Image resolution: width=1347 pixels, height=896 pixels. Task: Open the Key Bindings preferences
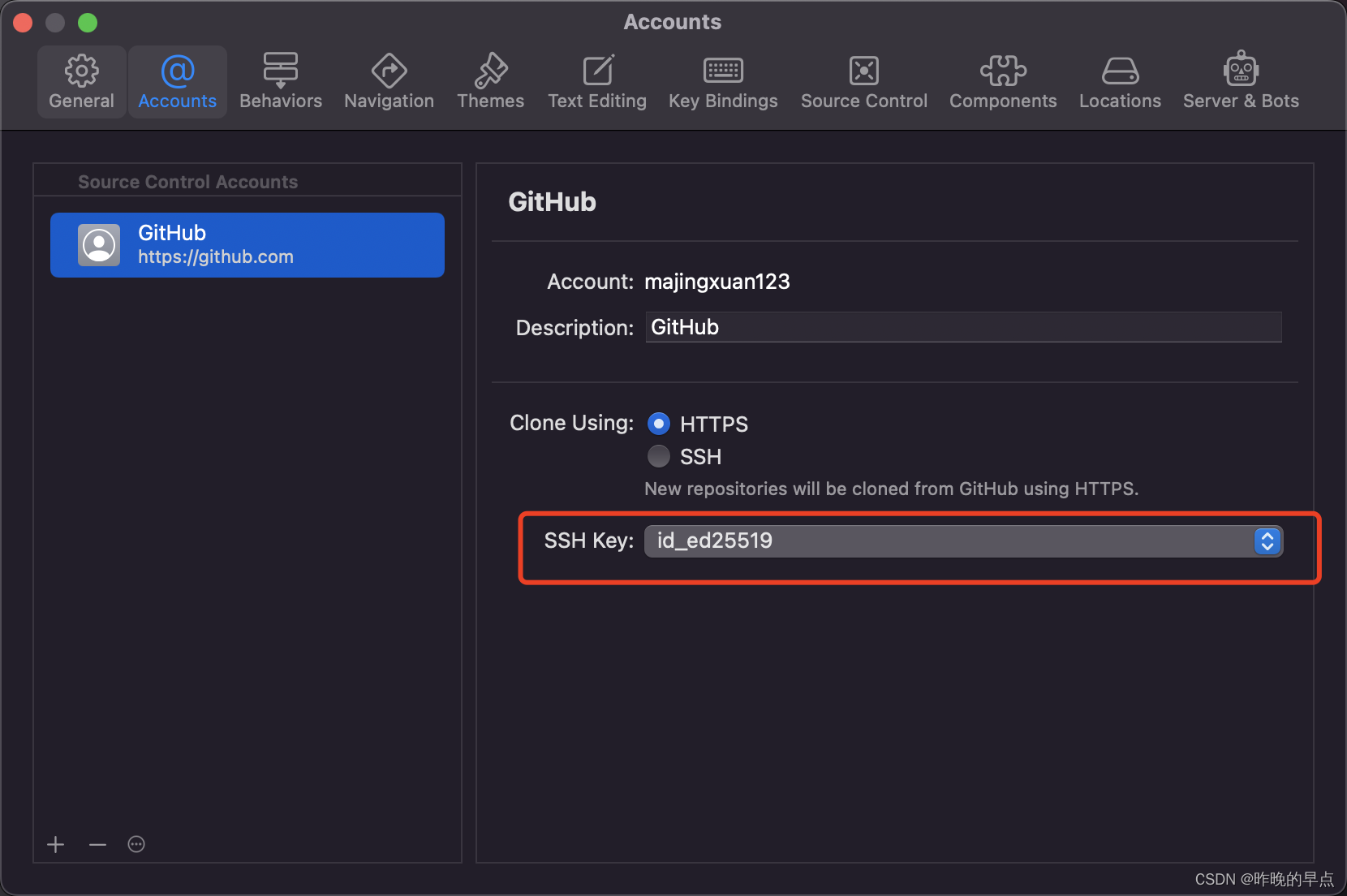pyautogui.click(x=723, y=82)
